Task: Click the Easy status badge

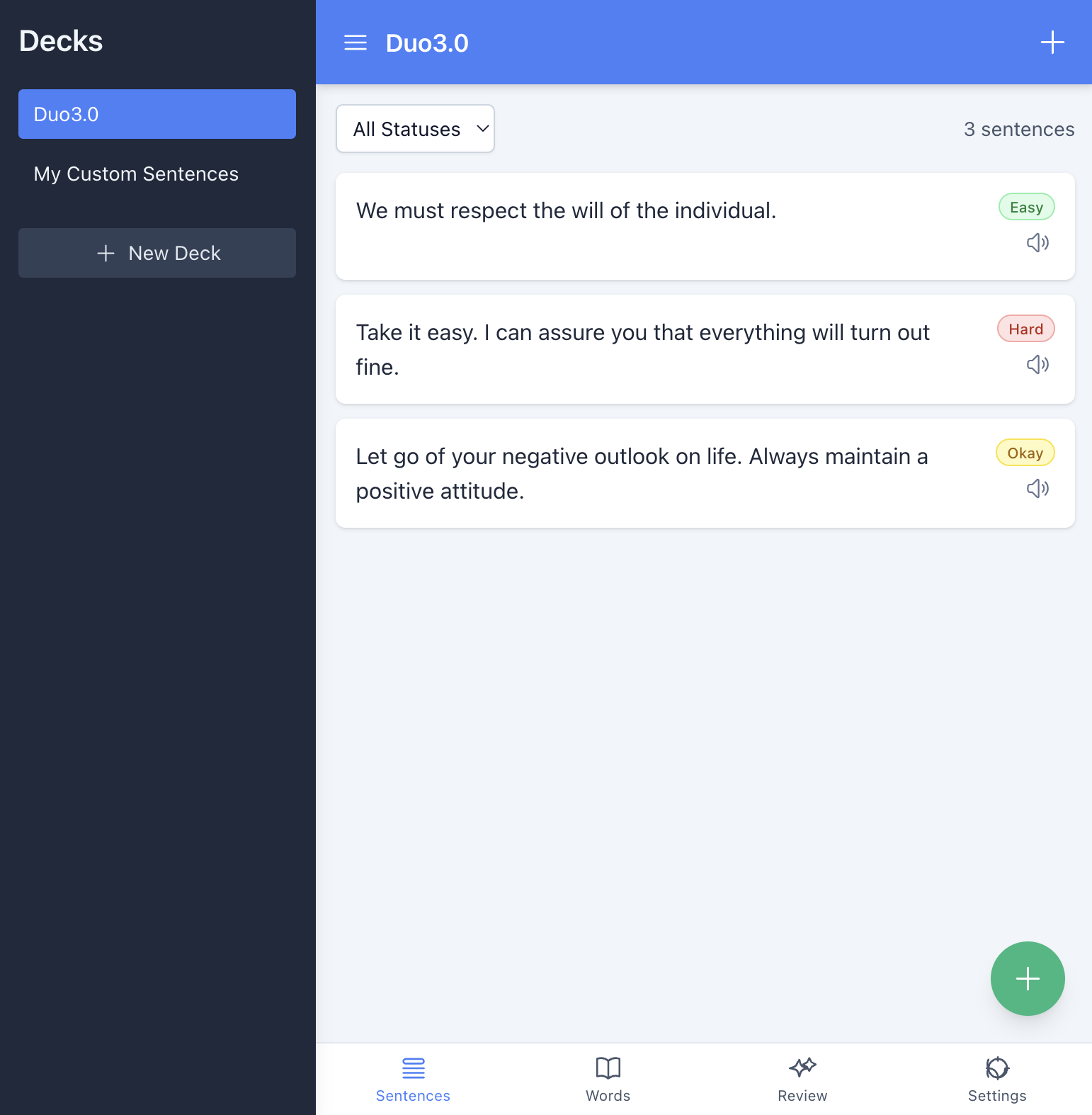Action: coord(1026,208)
